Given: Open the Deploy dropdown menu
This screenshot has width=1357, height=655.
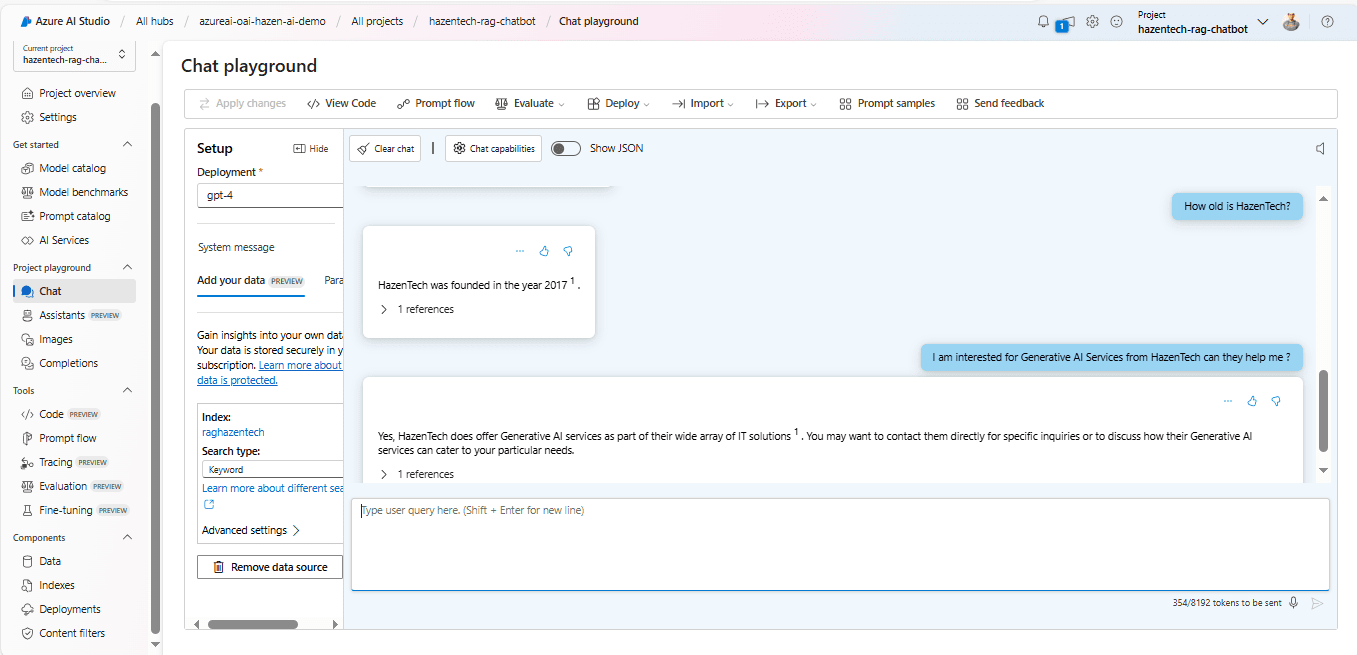Looking at the screenshot, I should tap(618, 103).
